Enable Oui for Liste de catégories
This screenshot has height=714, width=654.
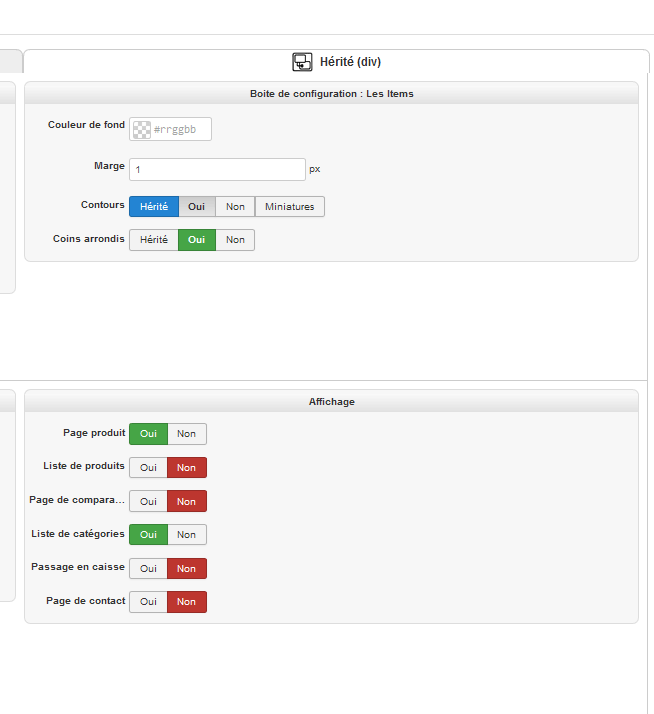point(148,535)
